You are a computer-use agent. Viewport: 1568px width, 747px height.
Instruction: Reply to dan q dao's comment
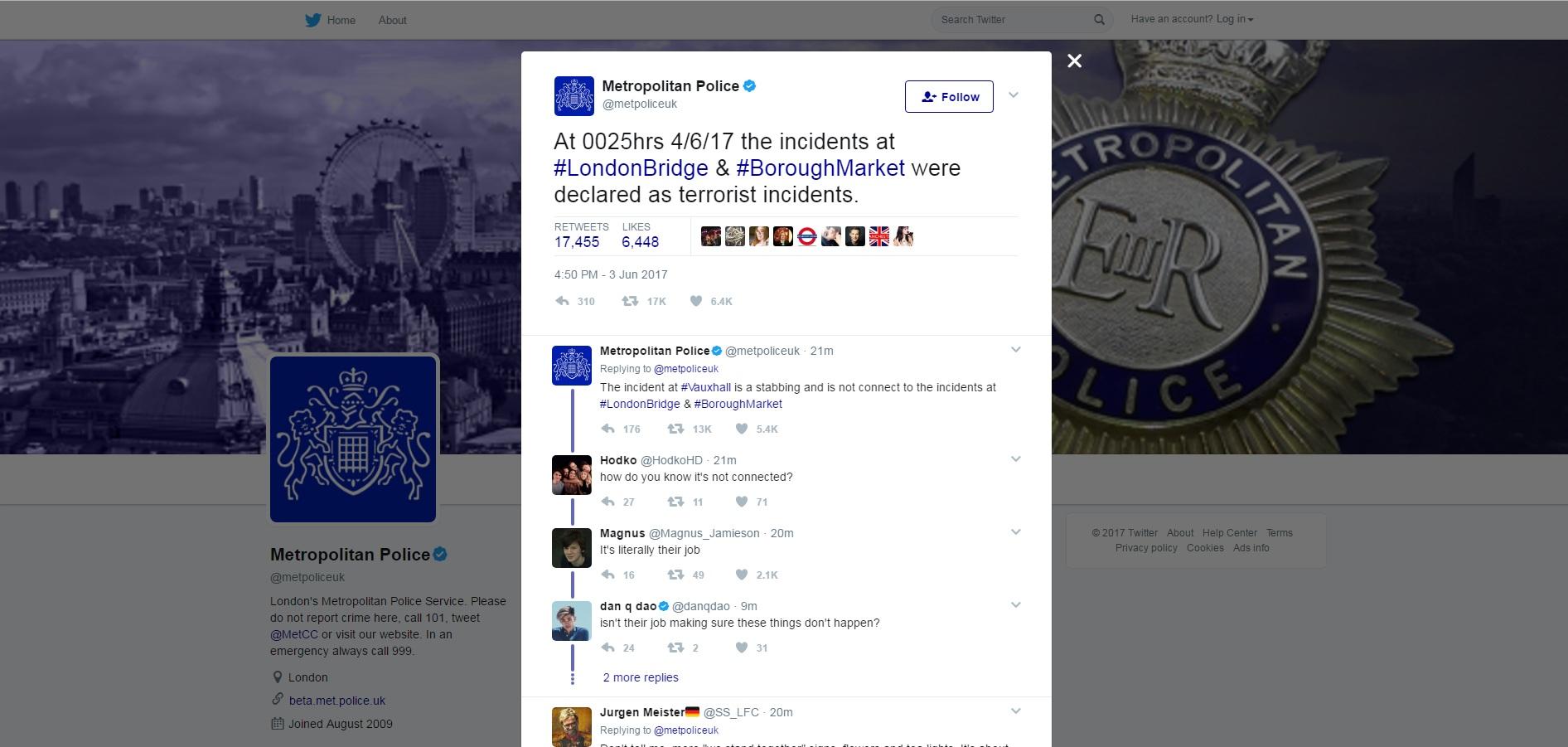point(607,648)
